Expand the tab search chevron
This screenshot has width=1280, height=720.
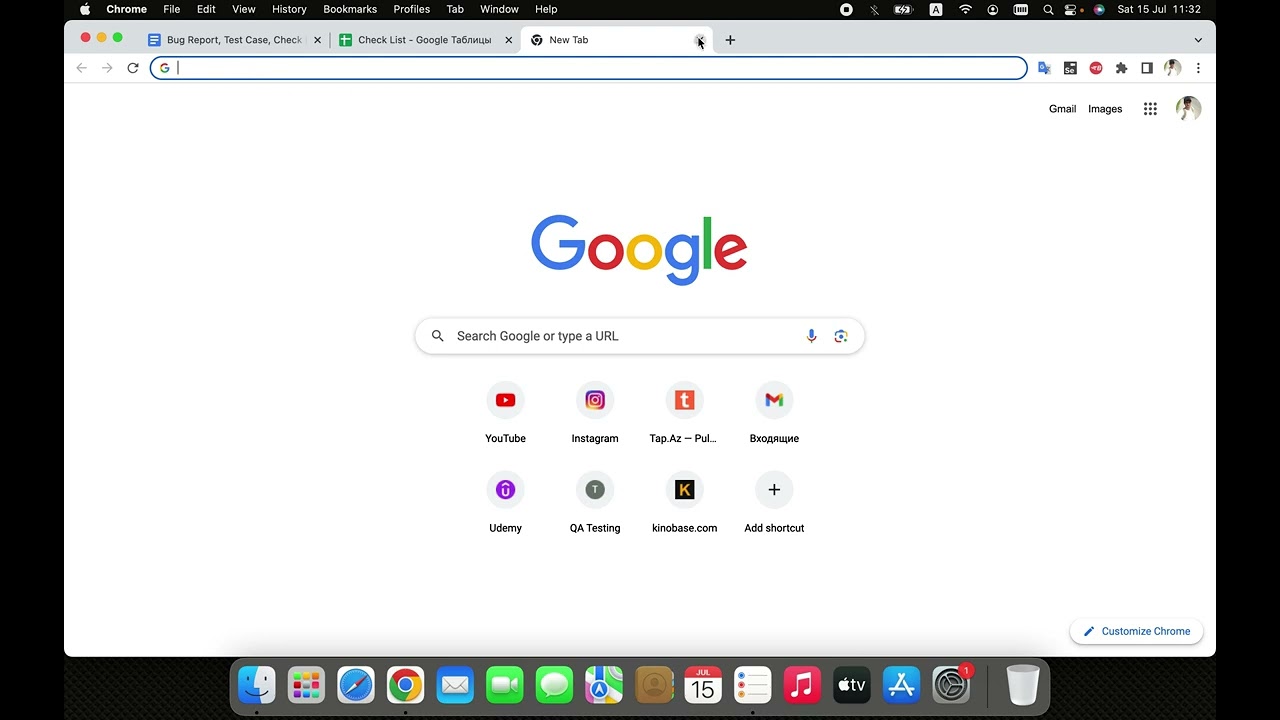pos(1198,40)
